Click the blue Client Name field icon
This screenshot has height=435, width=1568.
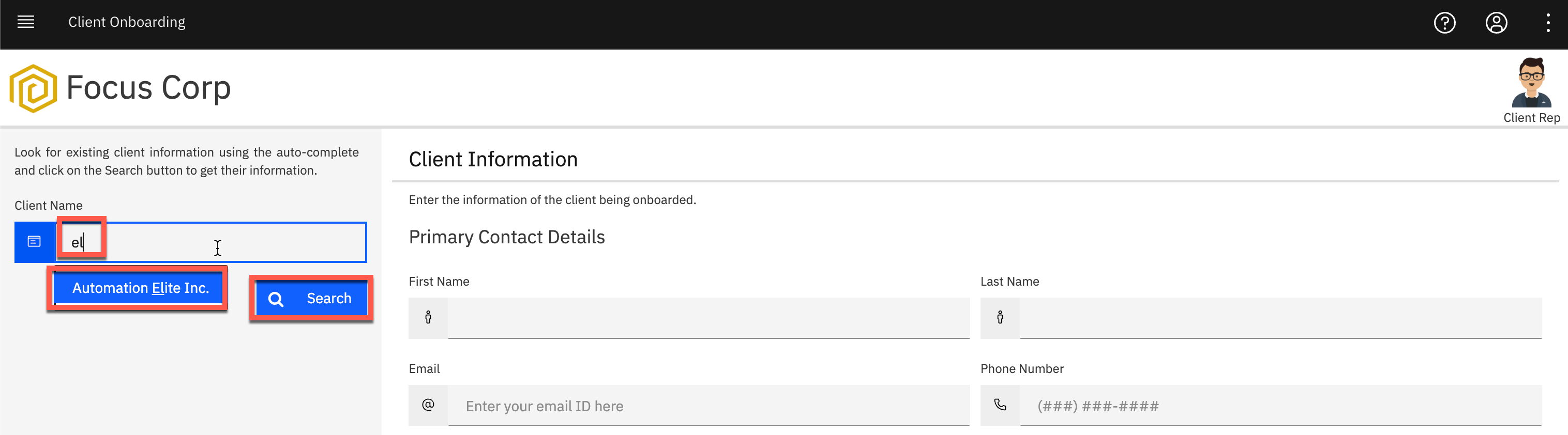35,242
